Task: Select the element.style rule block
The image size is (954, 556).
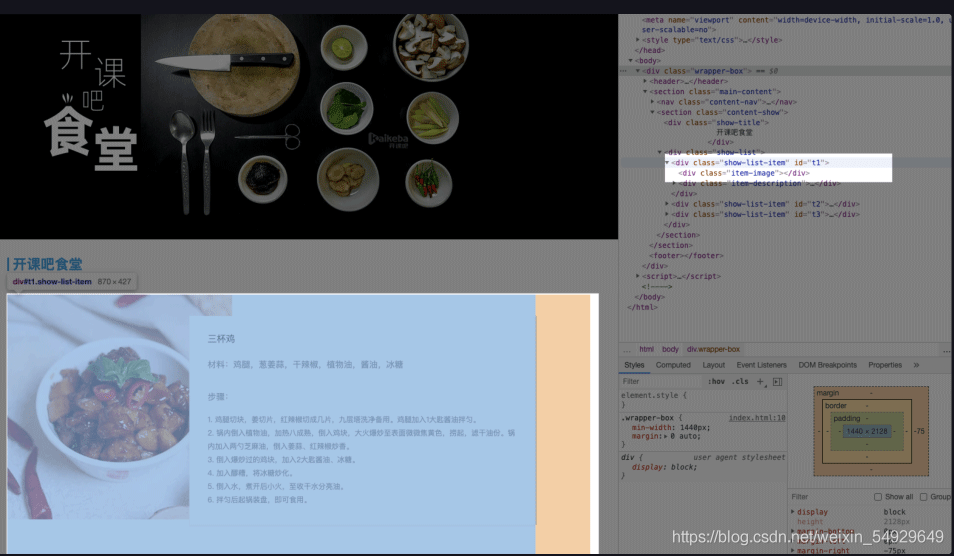Action: (703, 400)
